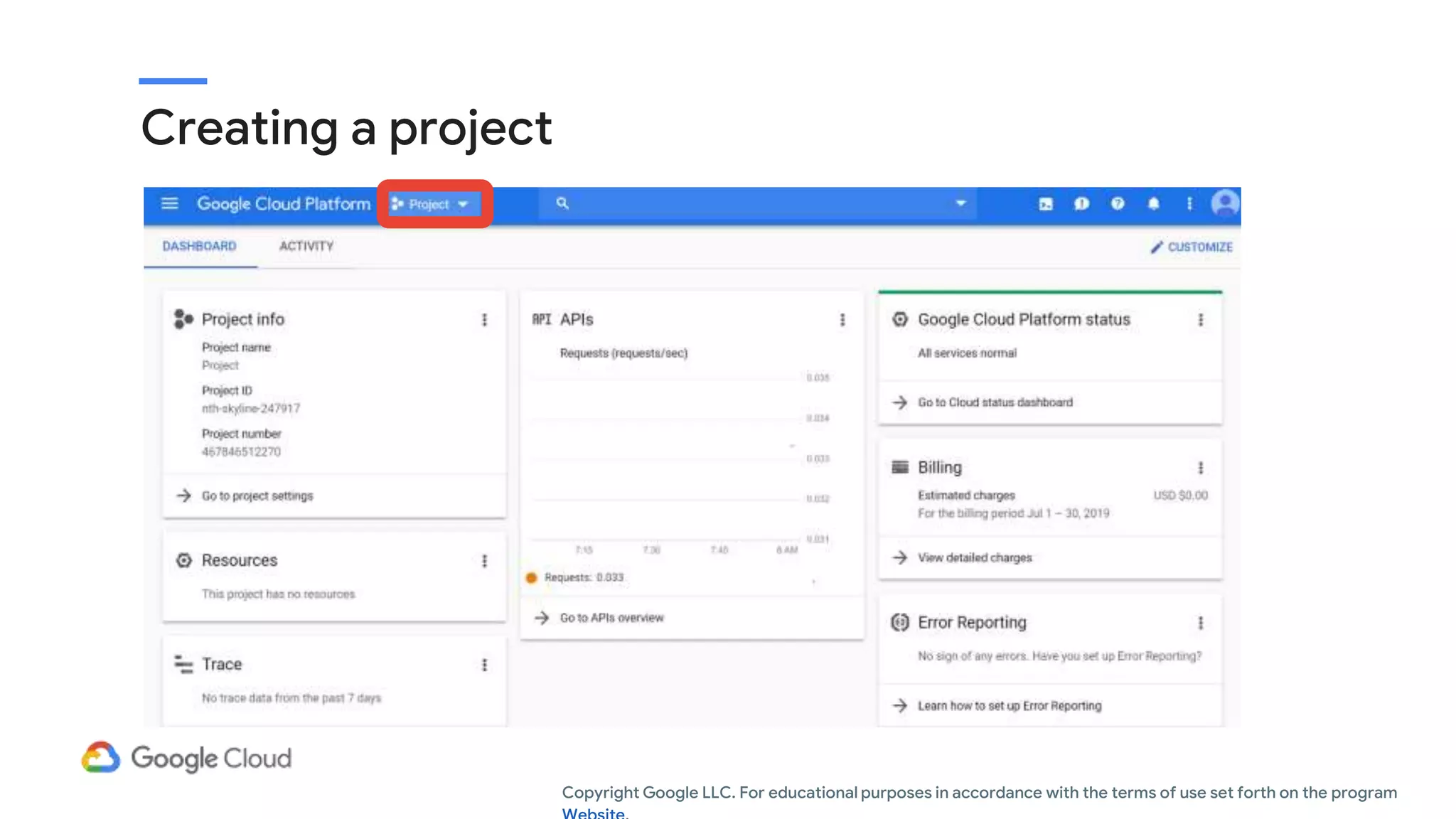Open the send feedback icon
Viewport: 1456px width, 819px height.
point(1081,204)
